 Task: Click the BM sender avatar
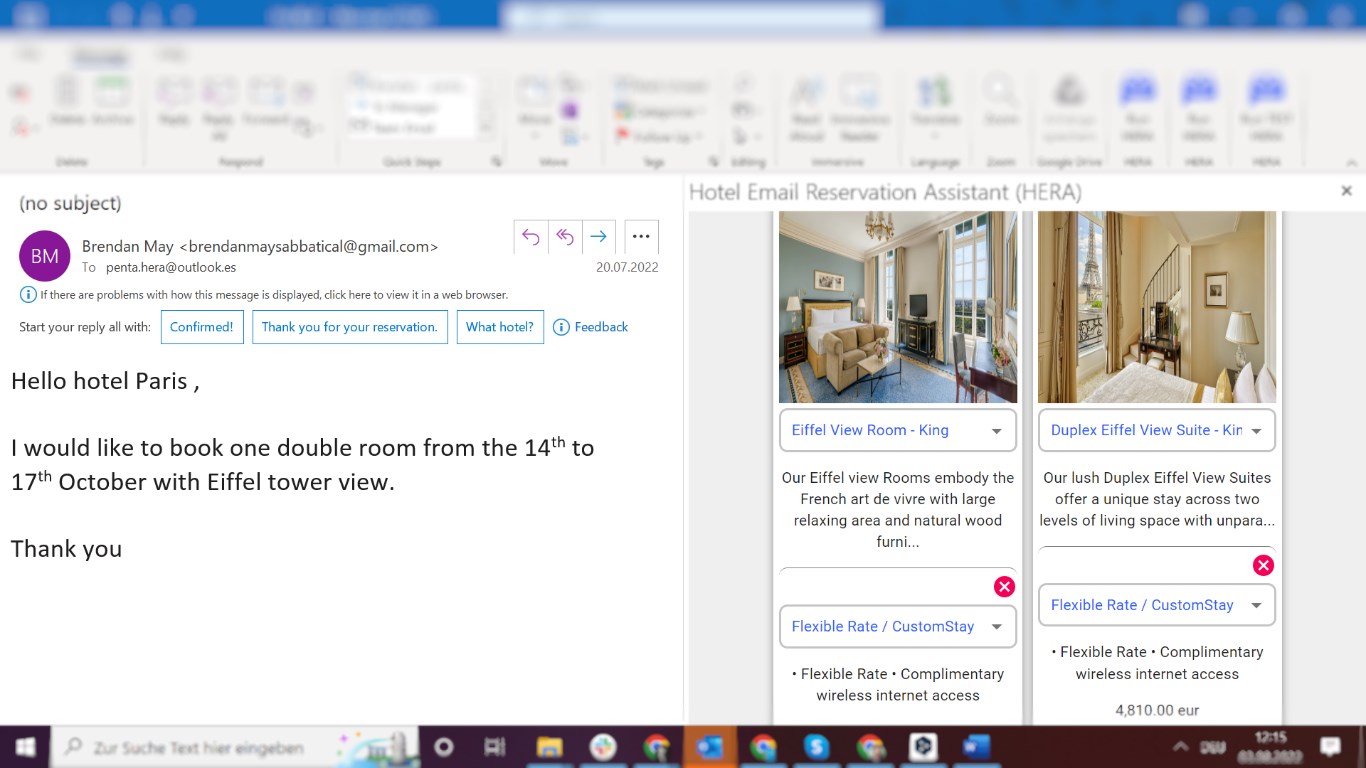[x=45, y=256]
